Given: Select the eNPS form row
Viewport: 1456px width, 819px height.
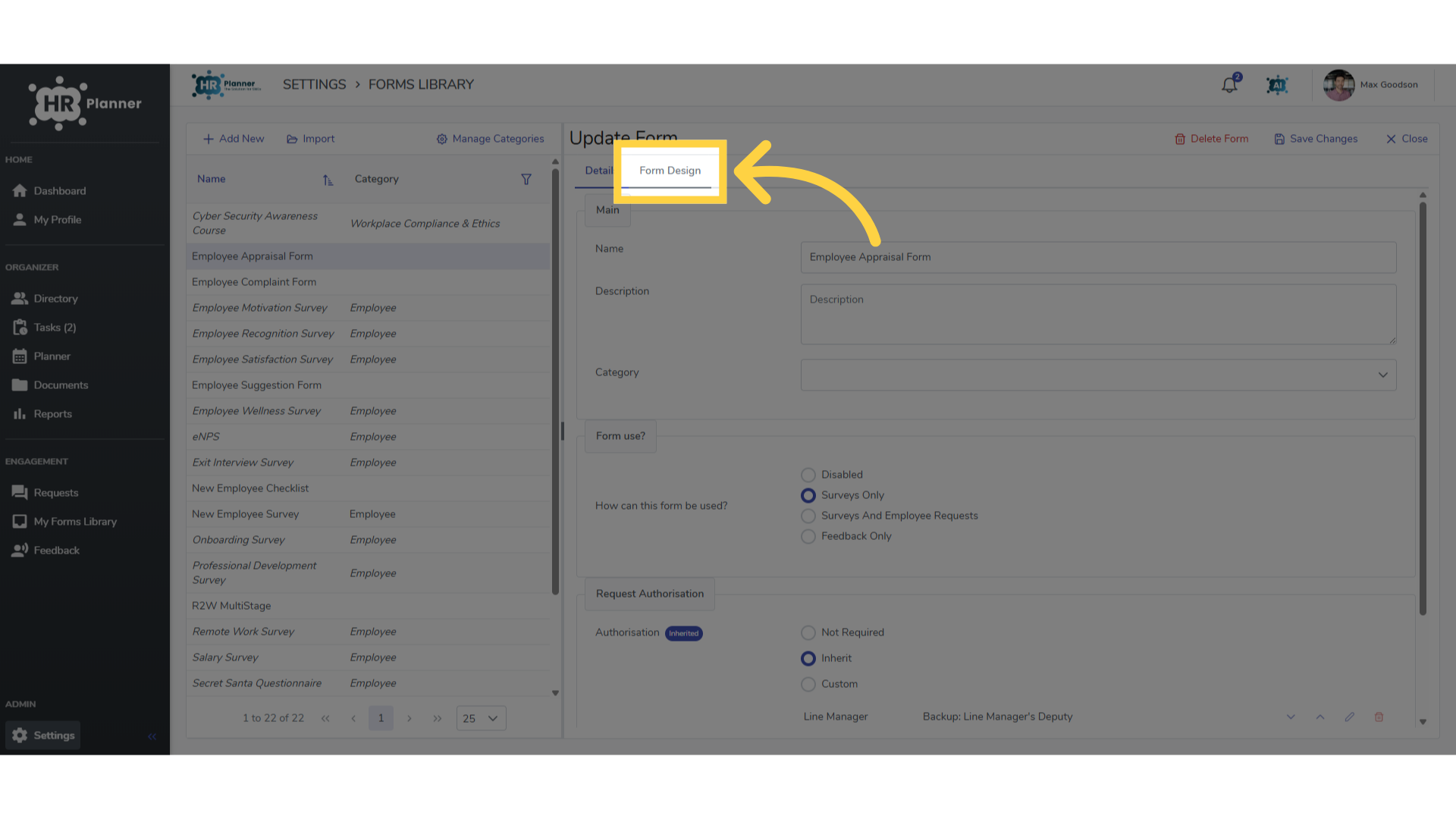Looking at the screenshot, I should point(368,437).
